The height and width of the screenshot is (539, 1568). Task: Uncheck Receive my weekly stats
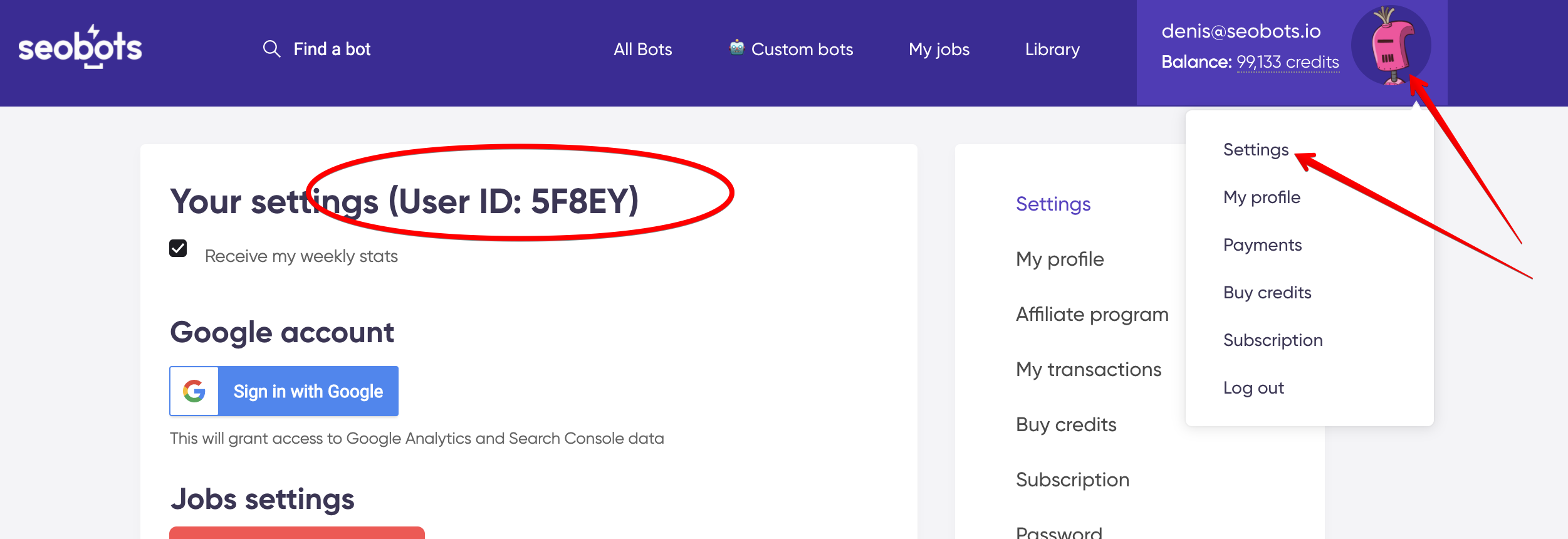178,248
